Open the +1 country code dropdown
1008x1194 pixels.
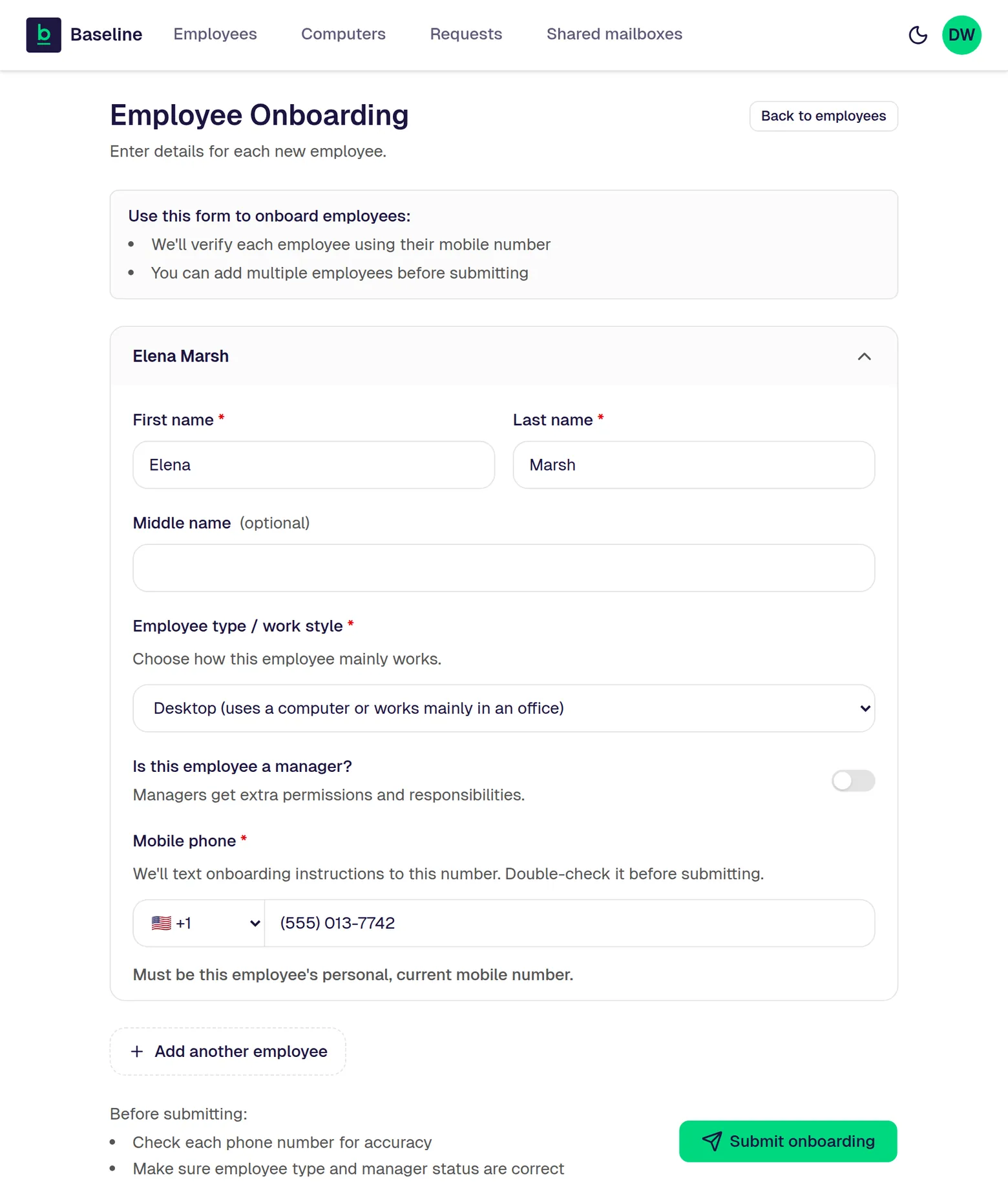click(199, 923)
